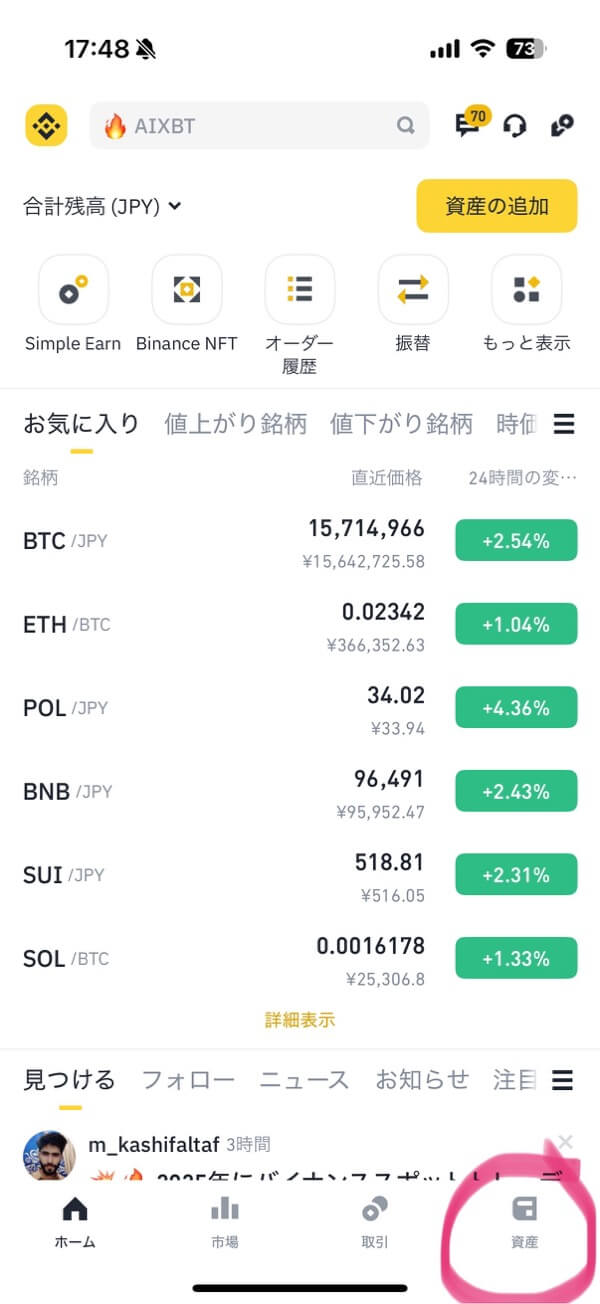This screenshot has width=600, height=1304.
Task: Tap the Binance logo icon
Action: [45, 126]
